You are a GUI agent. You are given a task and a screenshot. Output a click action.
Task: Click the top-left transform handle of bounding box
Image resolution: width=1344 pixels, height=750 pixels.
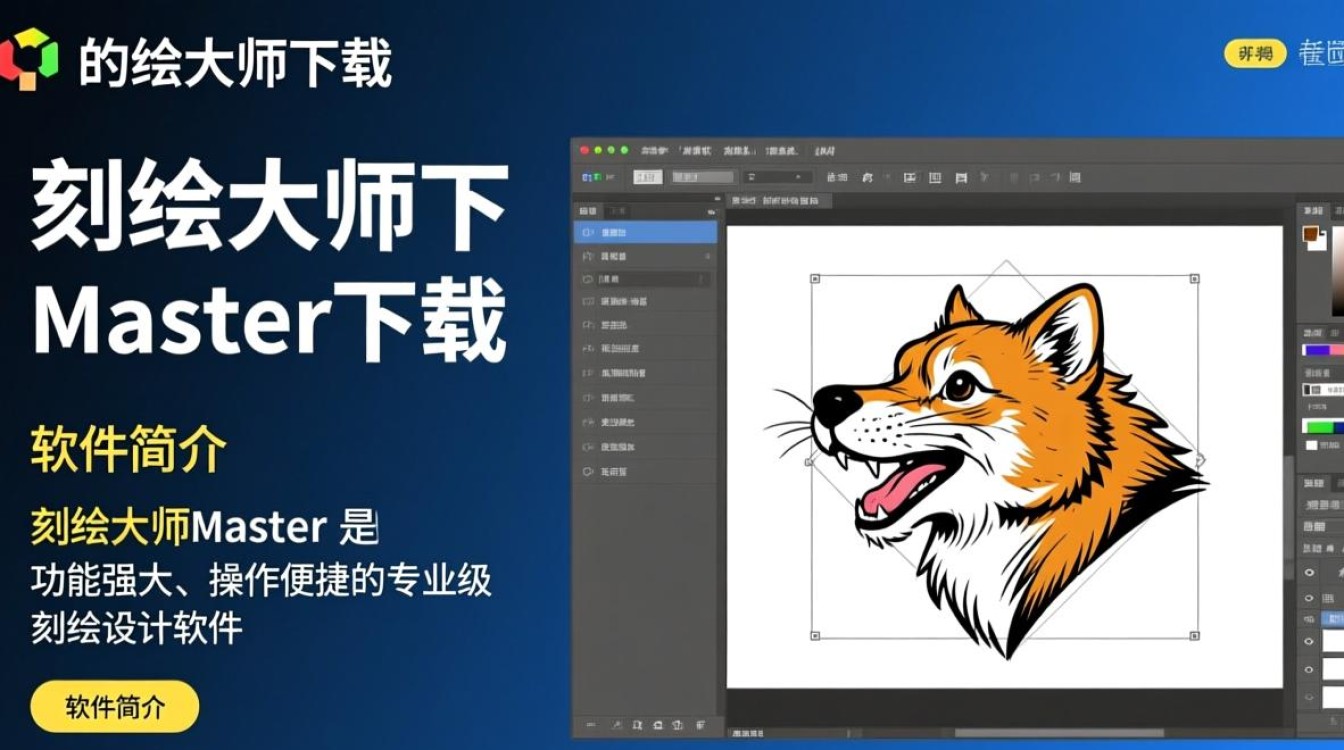point(814,278)
